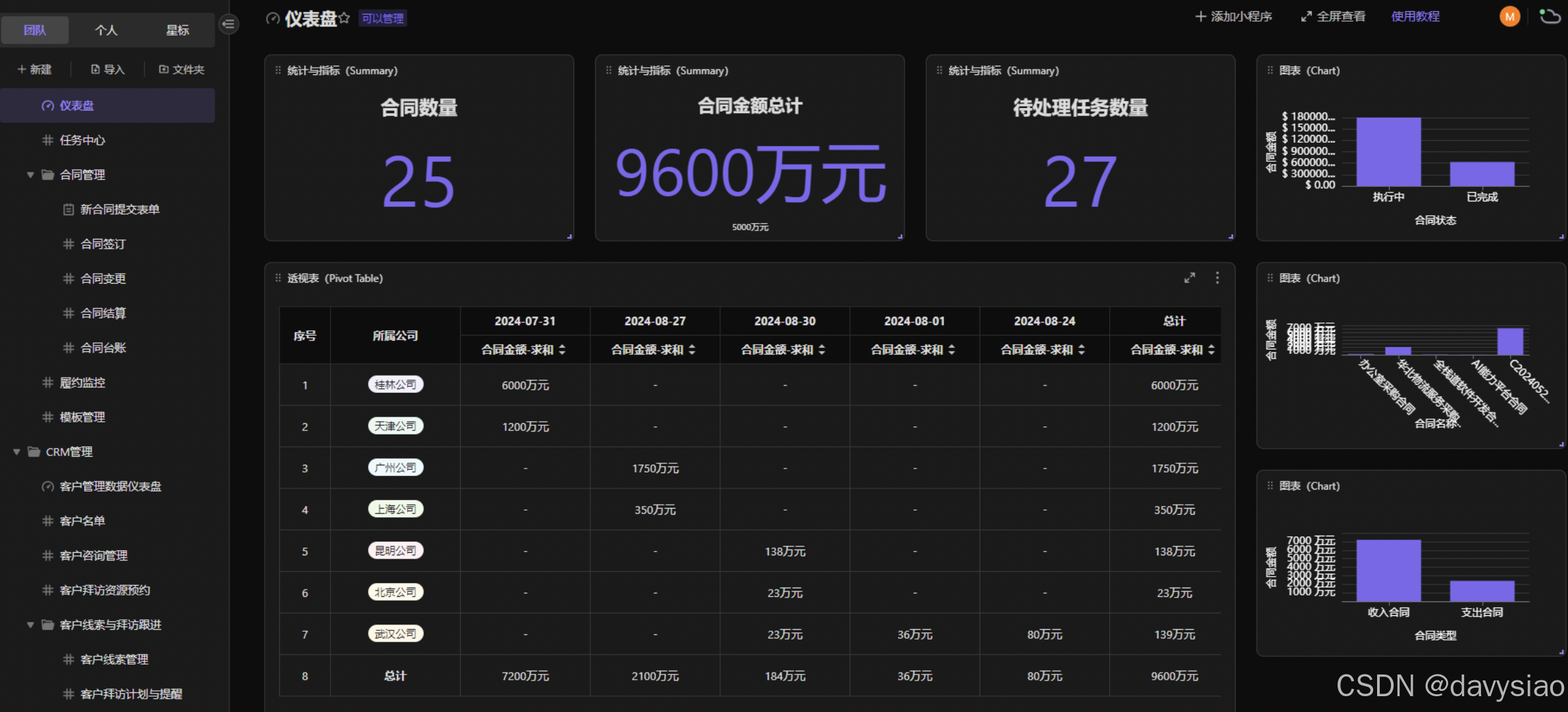Click the 导入 import button
Image resolution: width=1568 pixels, height=712 pixels.
107,69
